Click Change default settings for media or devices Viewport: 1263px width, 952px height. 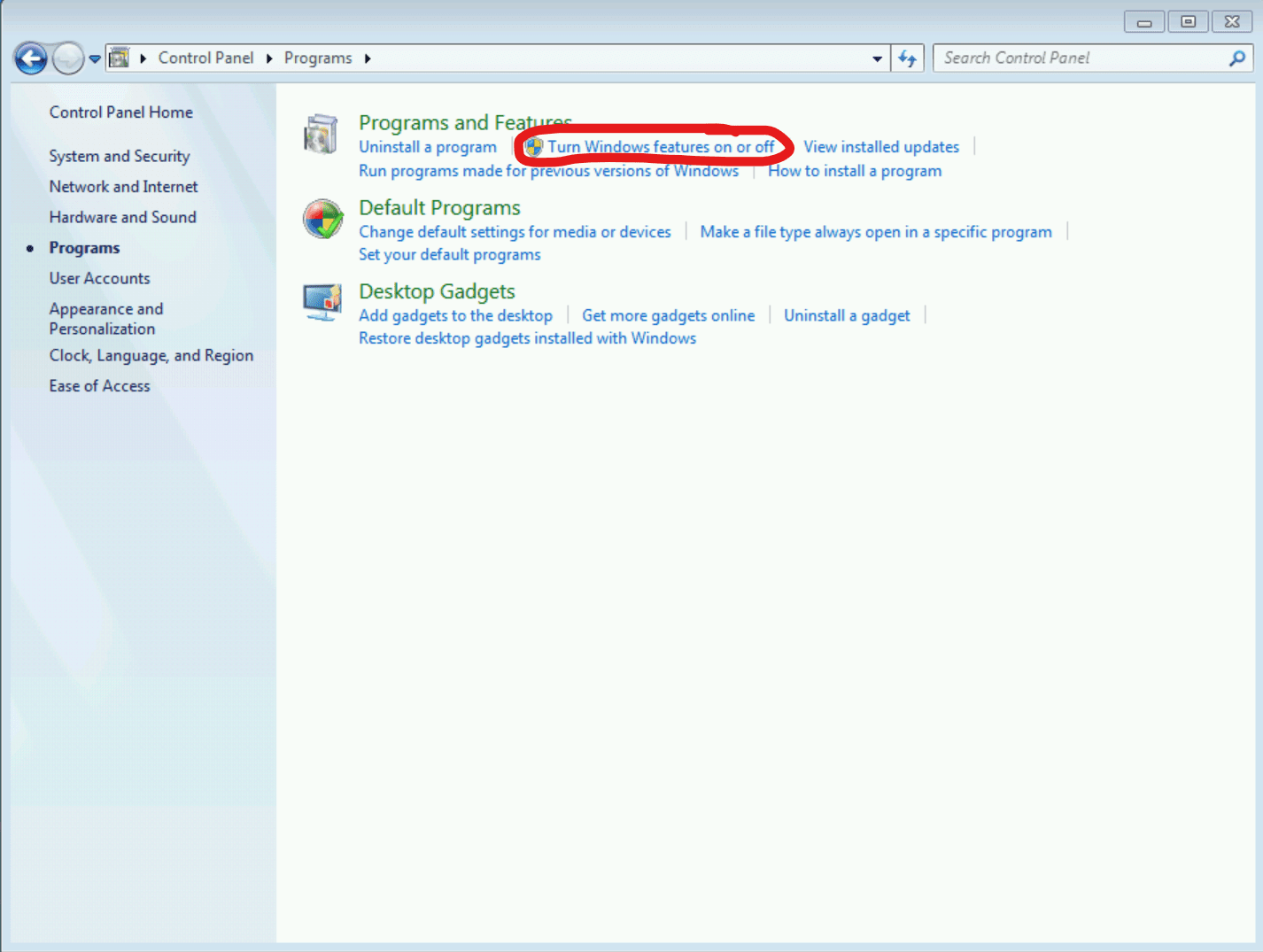[x=515, y=232]
